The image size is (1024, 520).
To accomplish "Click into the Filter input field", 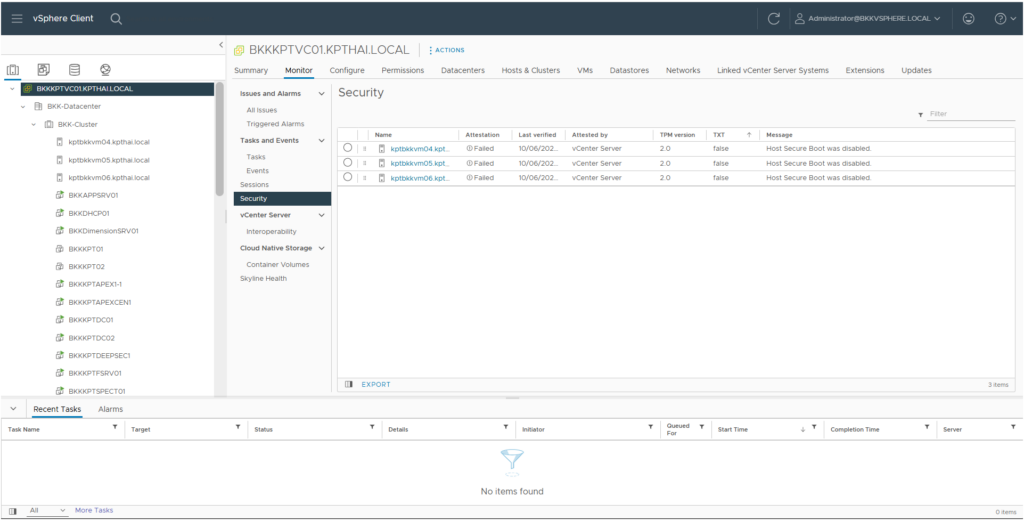I will point(970,114).
